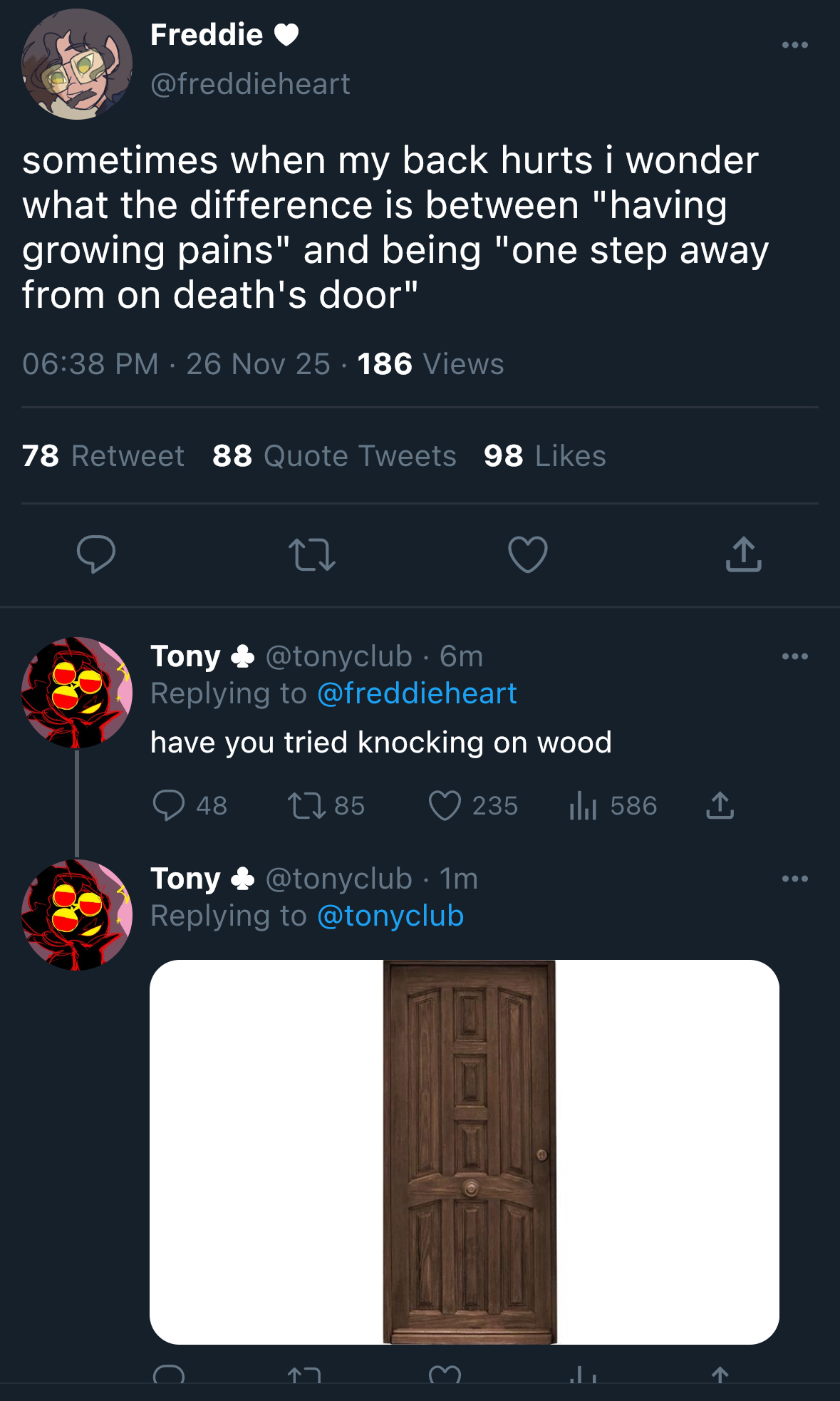View the 98 Likes list
840x1401 pixels.
coord(544,456)
